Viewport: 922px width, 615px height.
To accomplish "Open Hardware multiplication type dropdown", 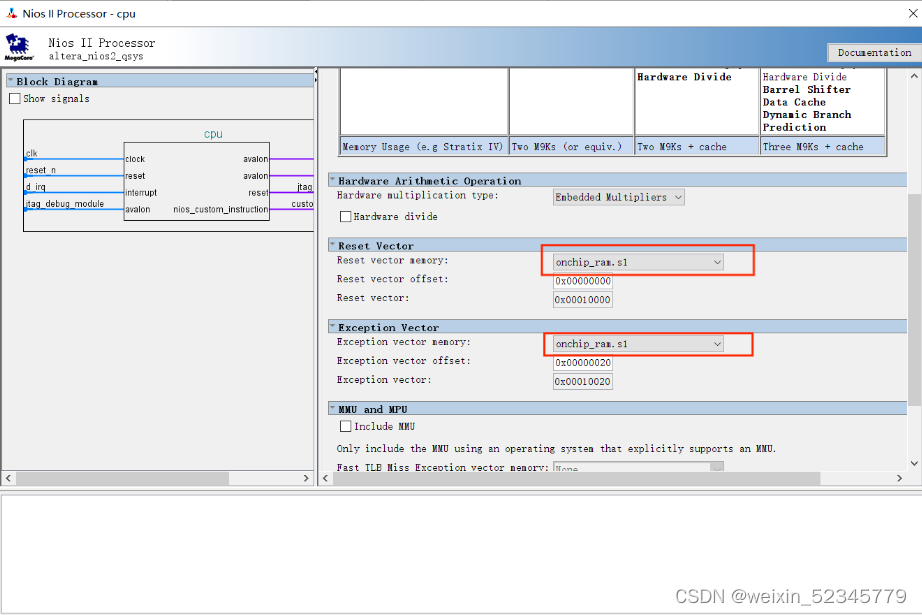I will (619, 197).
